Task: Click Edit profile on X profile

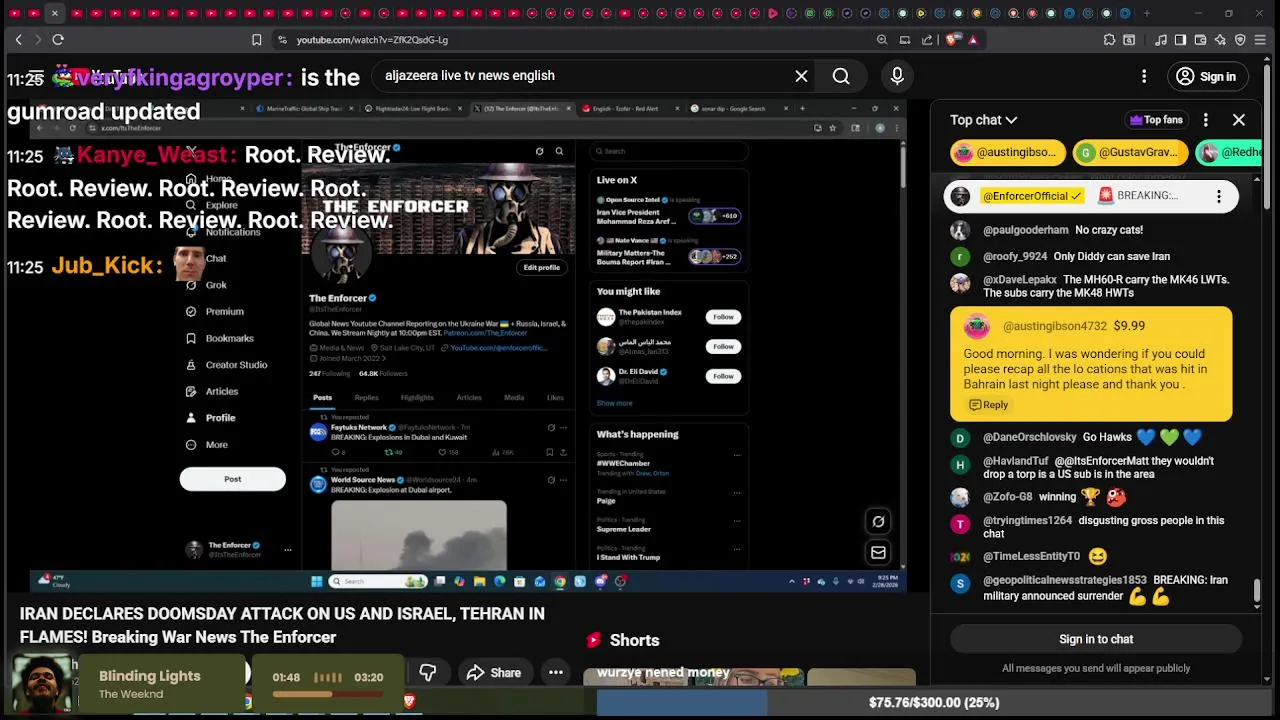Action: pyautogui.click(x=541, y=268)
